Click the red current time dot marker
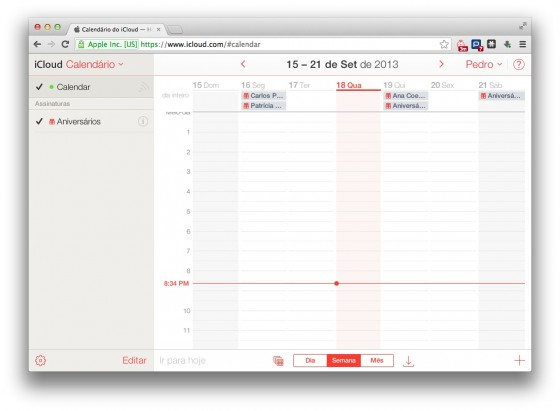560x411 pixels. click(x=336, y=284)
